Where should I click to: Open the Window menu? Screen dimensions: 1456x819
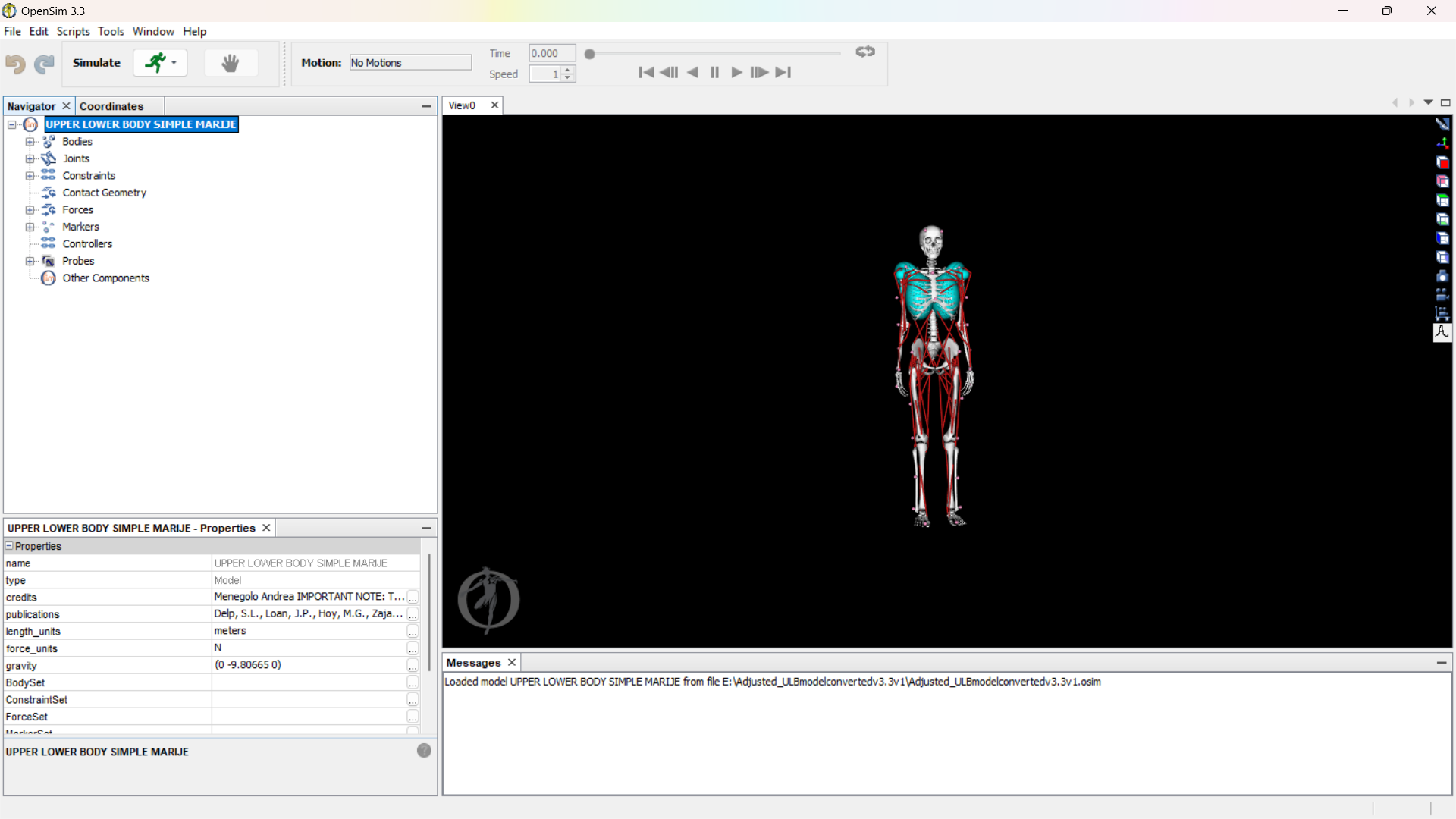153,31
